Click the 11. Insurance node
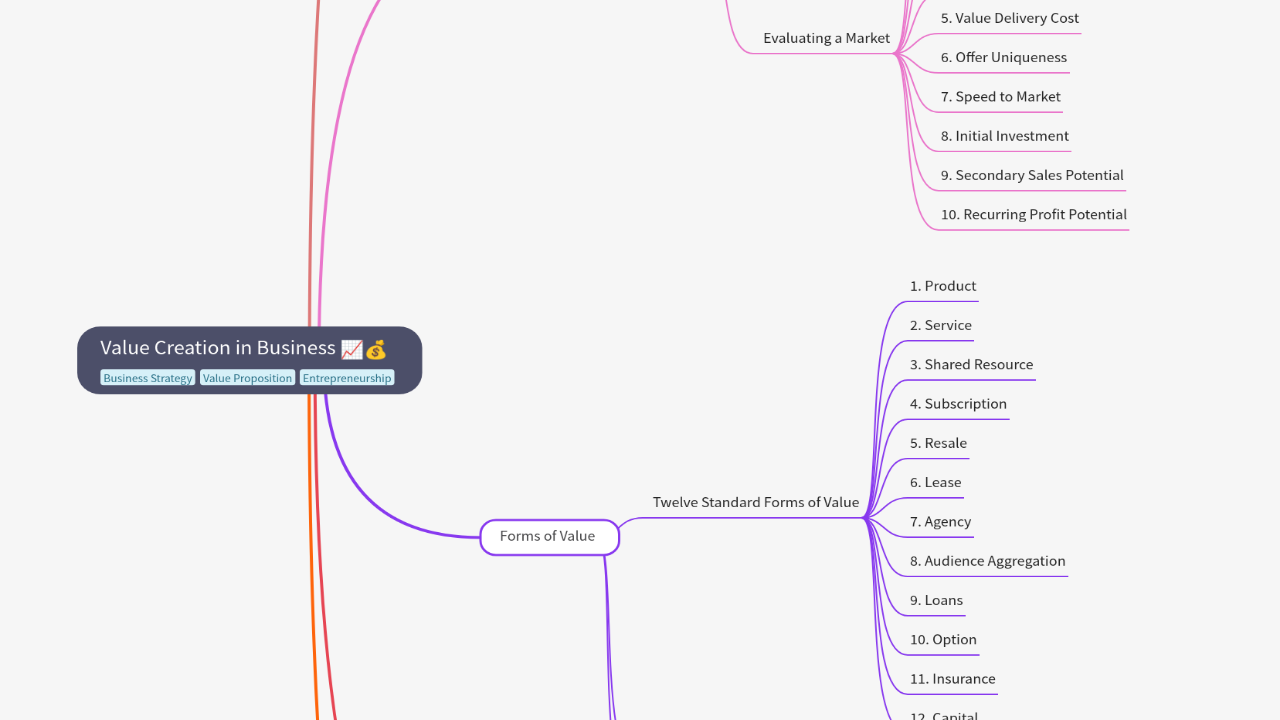The height and width of the screenshot is (720, 1280). pos(952,679)
